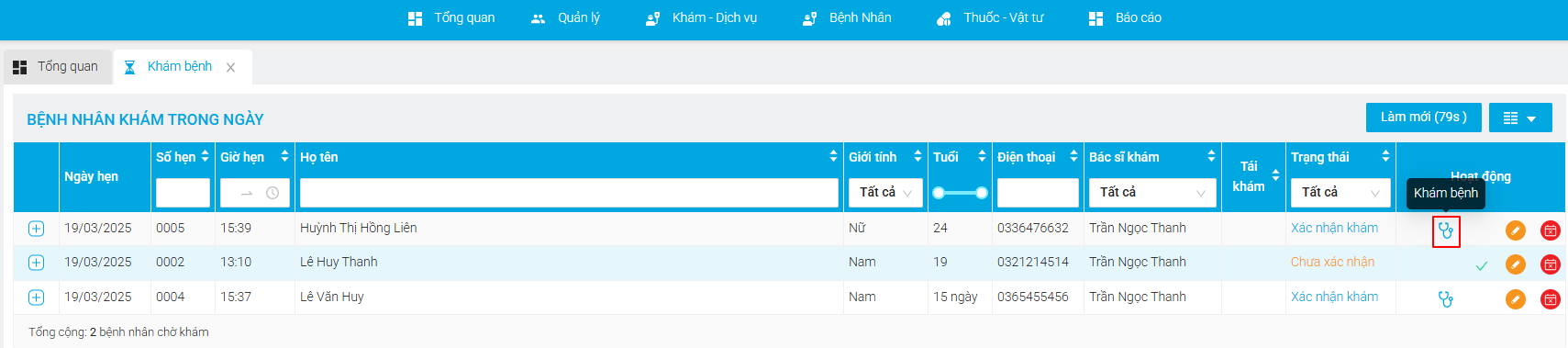
Task: Click red cancel-appointment icon for Lê Văn Huy
Action: click(1551, 299)
